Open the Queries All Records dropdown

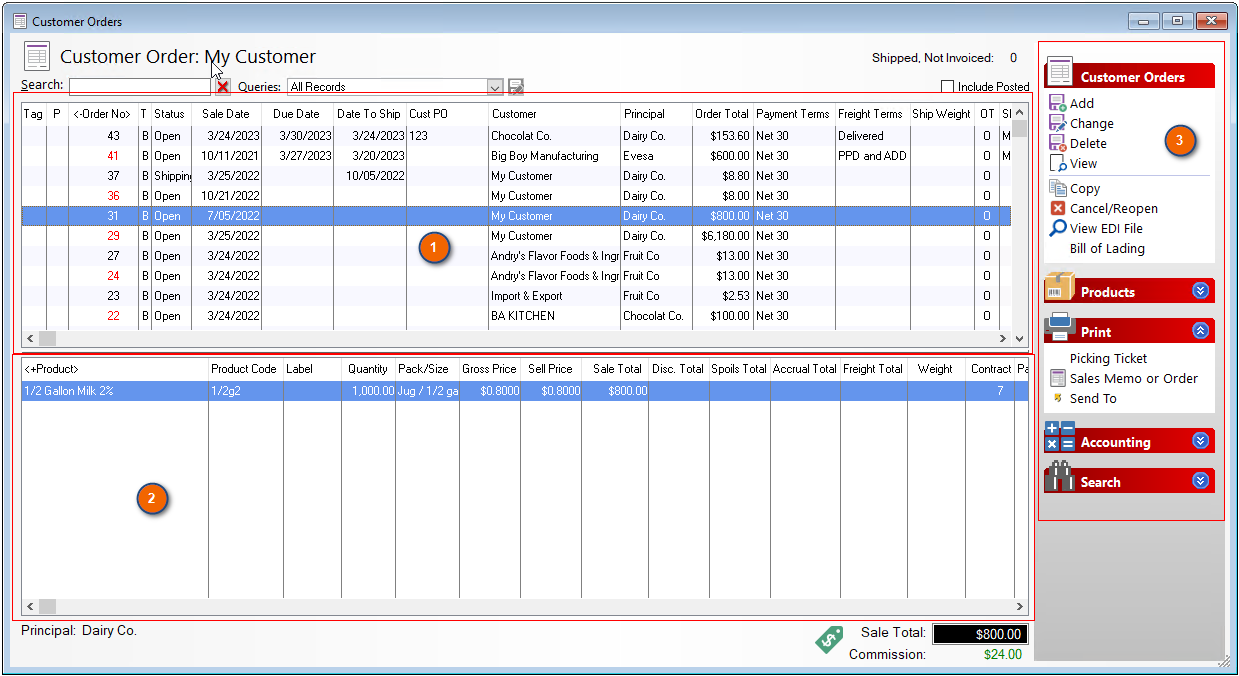pyautogui.click(x=495, y=87)
